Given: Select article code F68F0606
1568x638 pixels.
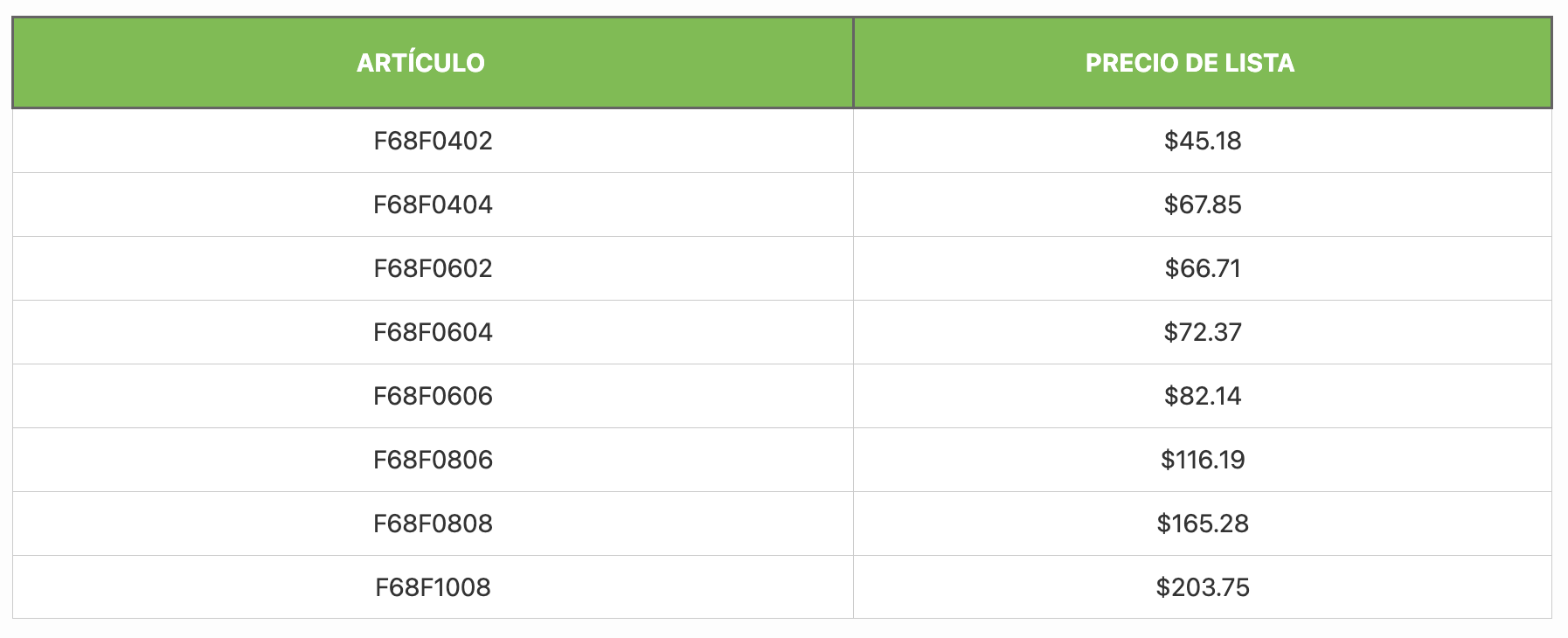Looking at the screenshot, I should click(x=433, y=396).
